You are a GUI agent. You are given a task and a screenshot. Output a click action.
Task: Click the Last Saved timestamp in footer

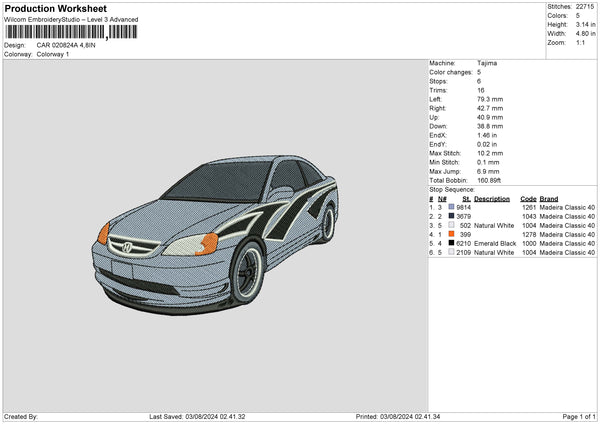[x=197, y=416]
